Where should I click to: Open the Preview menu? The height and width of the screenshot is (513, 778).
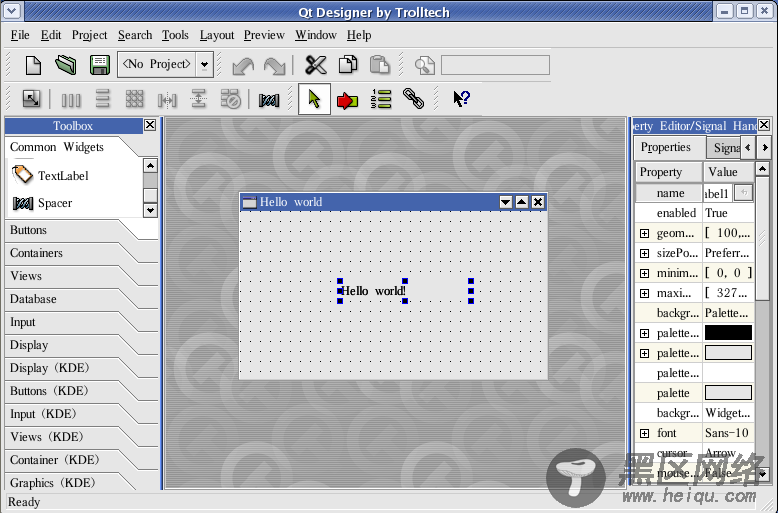264,35
